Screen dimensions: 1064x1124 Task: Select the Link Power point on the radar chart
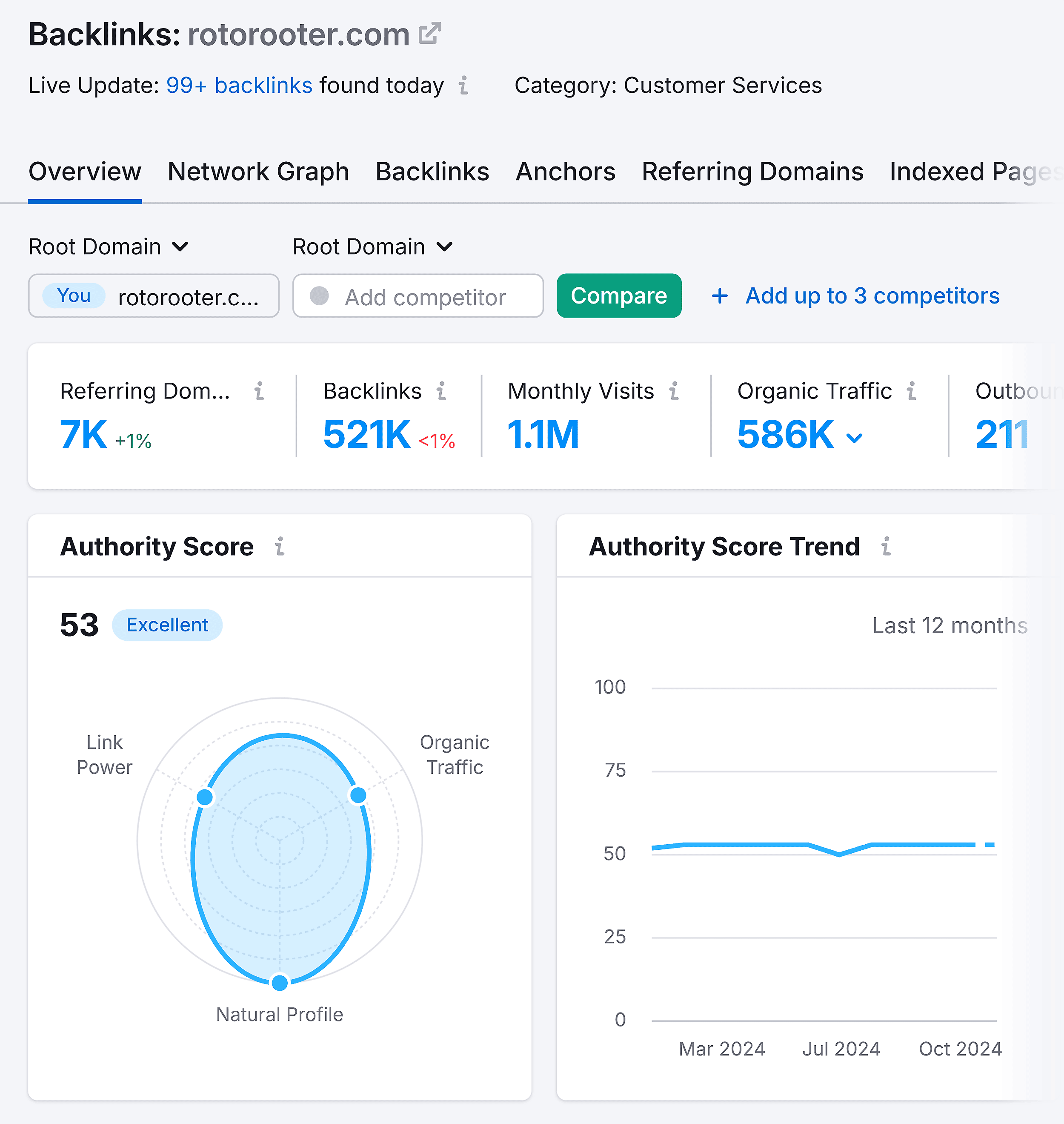click(x=205, y=797)
